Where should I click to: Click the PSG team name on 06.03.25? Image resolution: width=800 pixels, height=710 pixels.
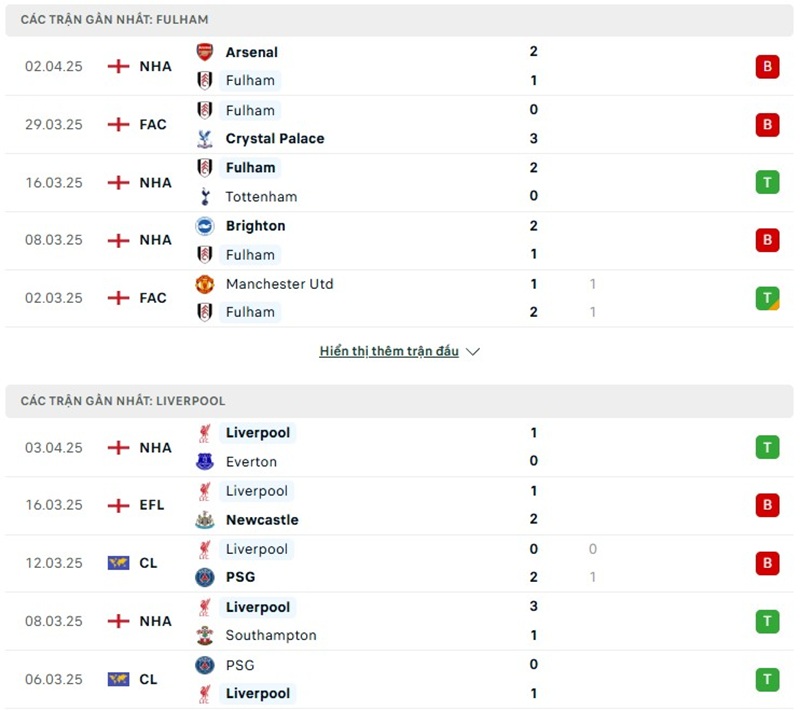click(x=240, y=665)
